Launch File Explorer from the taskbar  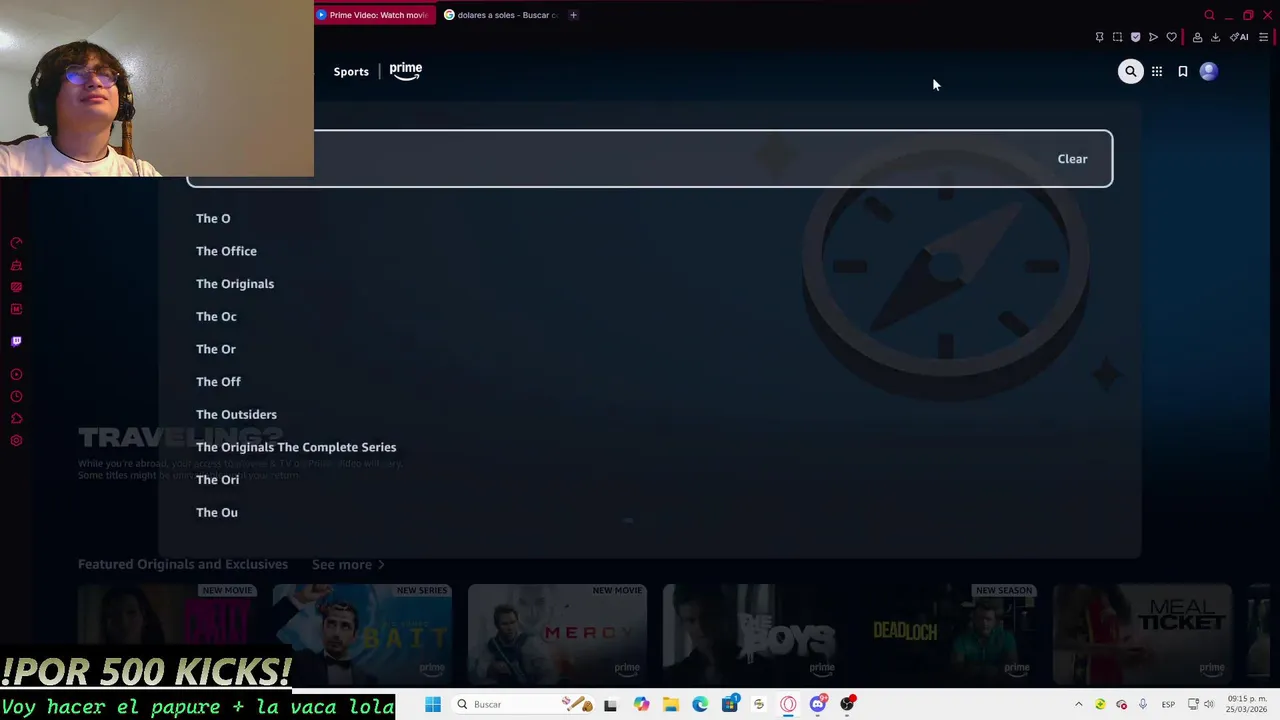coord(670,704)
